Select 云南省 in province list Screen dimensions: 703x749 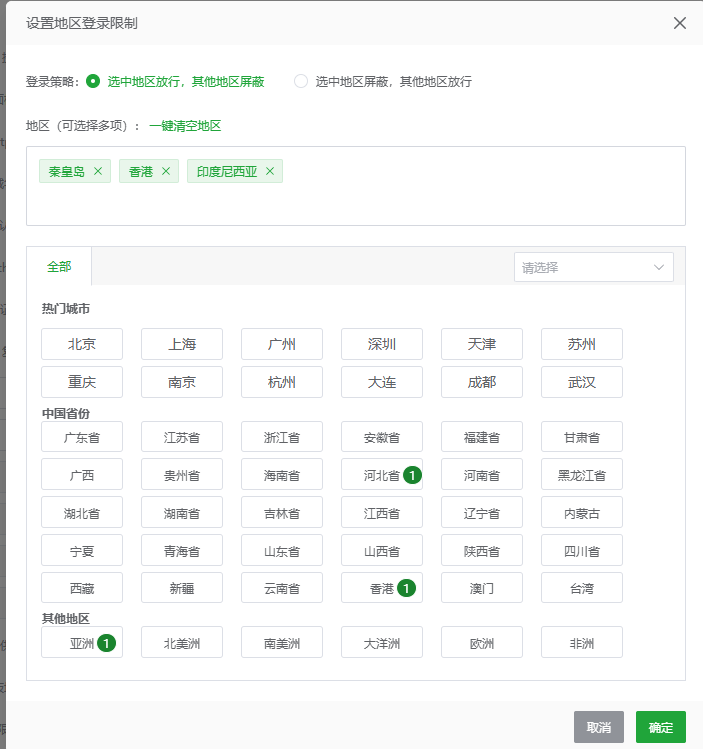pyautogui.click(x=282, y=588)
